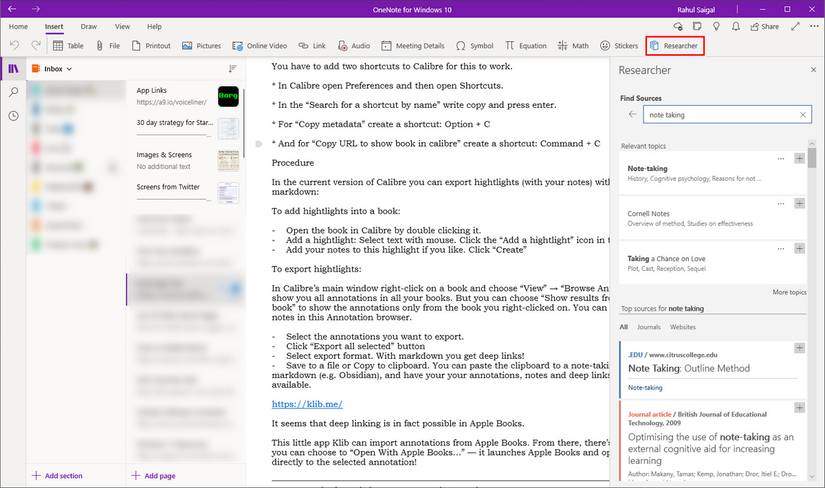Click Add page
This screenshot has height=488, width=825.
pos(154,475)
